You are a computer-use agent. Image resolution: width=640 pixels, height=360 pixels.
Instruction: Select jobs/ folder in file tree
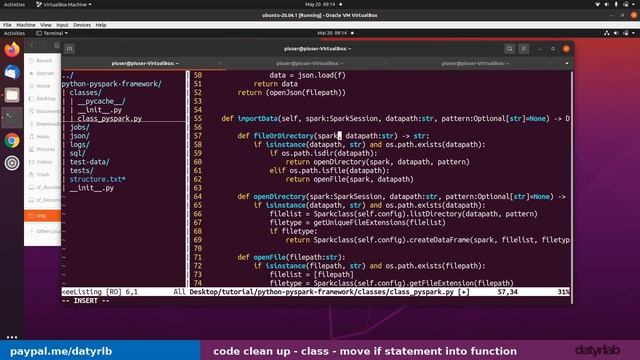point(79,127)
